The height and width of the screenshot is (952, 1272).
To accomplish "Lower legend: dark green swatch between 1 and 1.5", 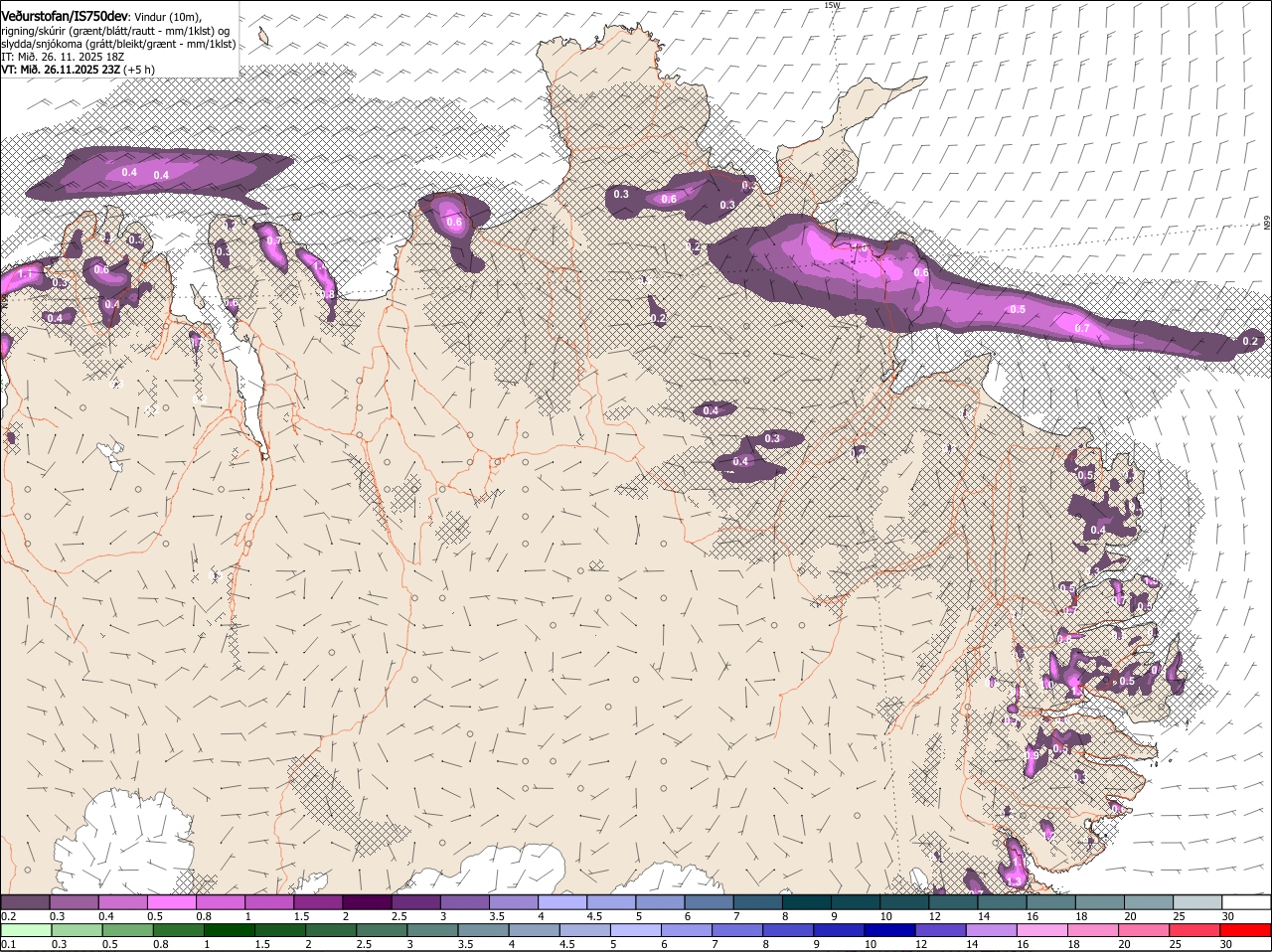I will coord(229,930).
